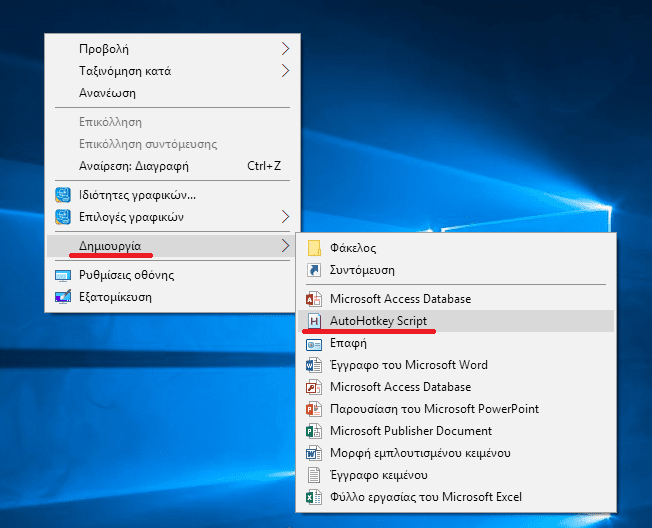Image resolution: width=652 pixels, height=528 pixels.
Task: Click the Συντόμευση shortcut arrow icon
Action: [x=314, y=270]
